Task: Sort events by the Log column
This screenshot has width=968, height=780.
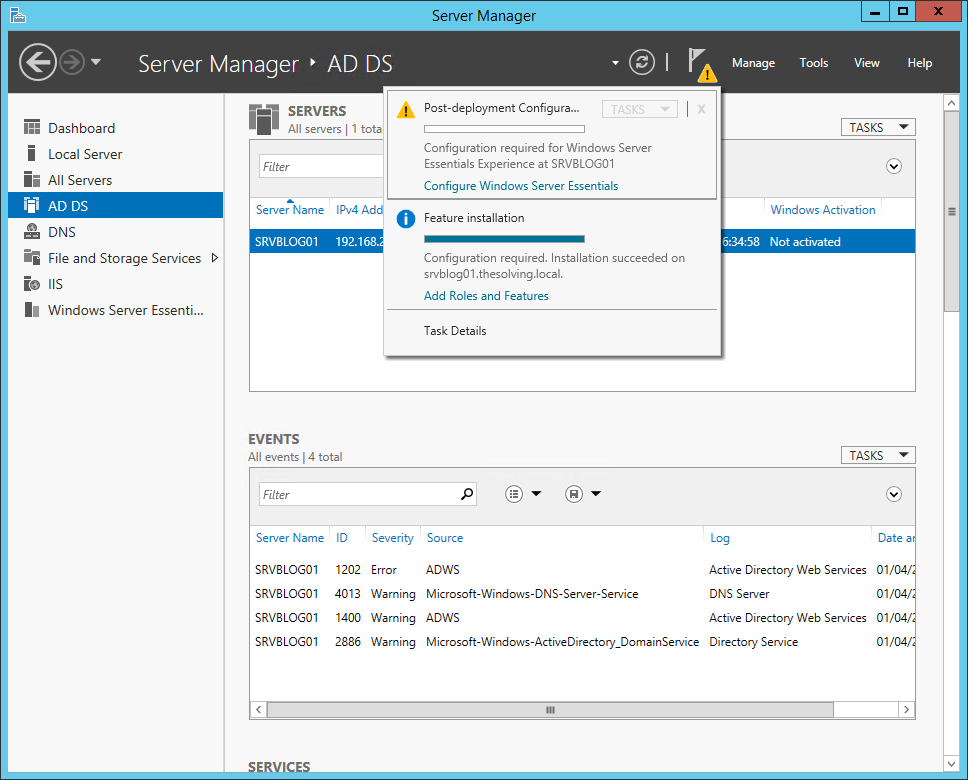Action: point(719,538)
